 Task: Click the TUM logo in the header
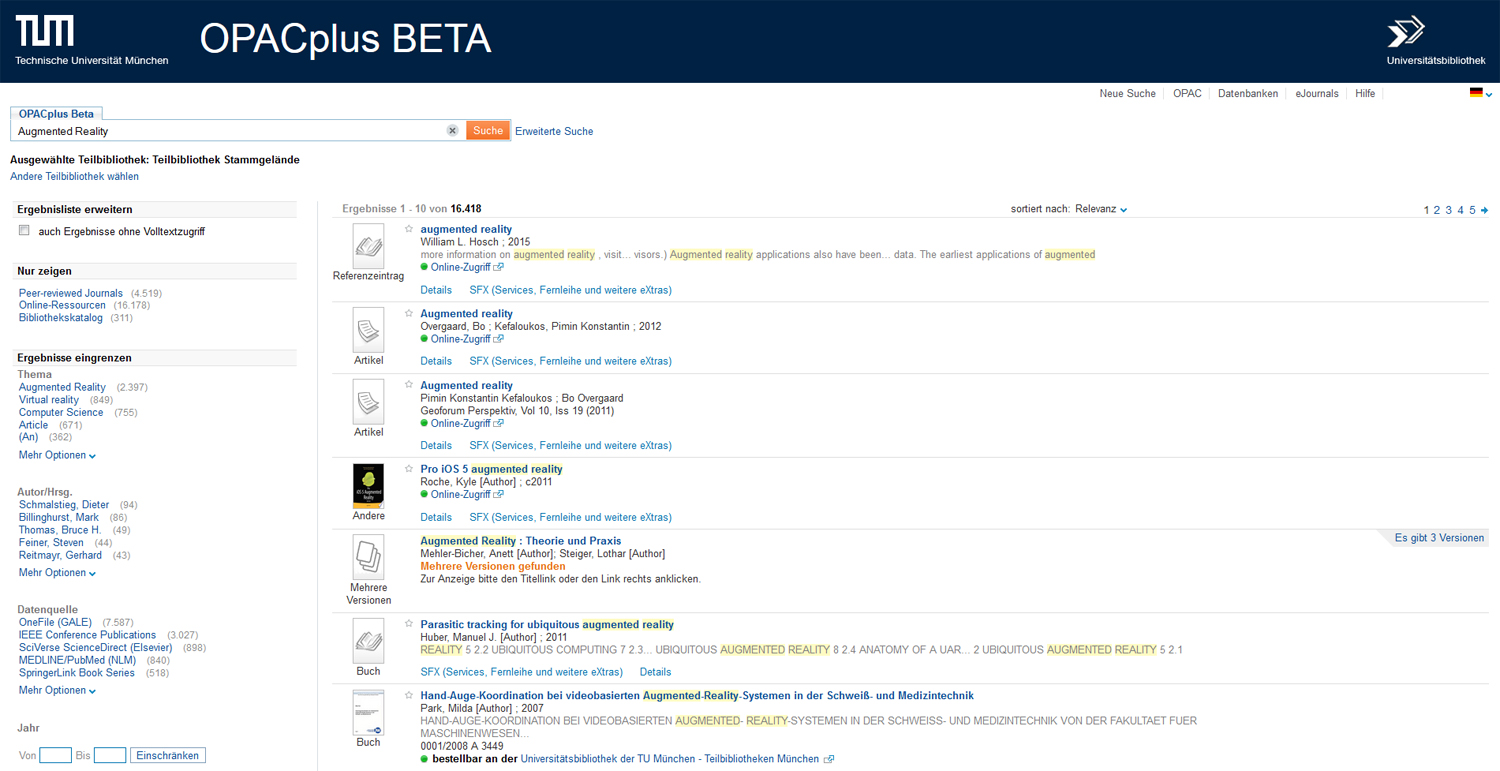(45, 32)
